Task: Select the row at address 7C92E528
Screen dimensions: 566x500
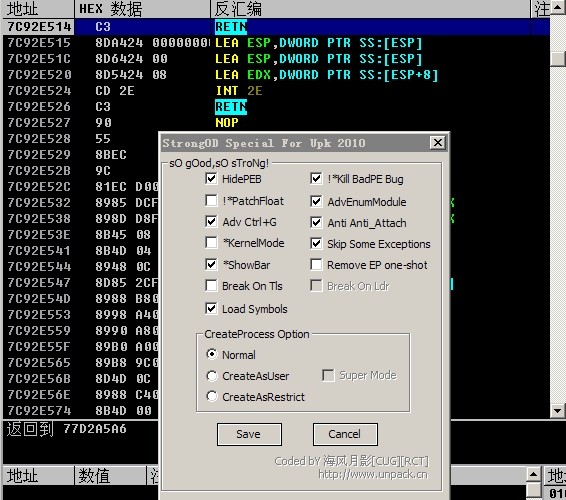Action: click(80, 139)
